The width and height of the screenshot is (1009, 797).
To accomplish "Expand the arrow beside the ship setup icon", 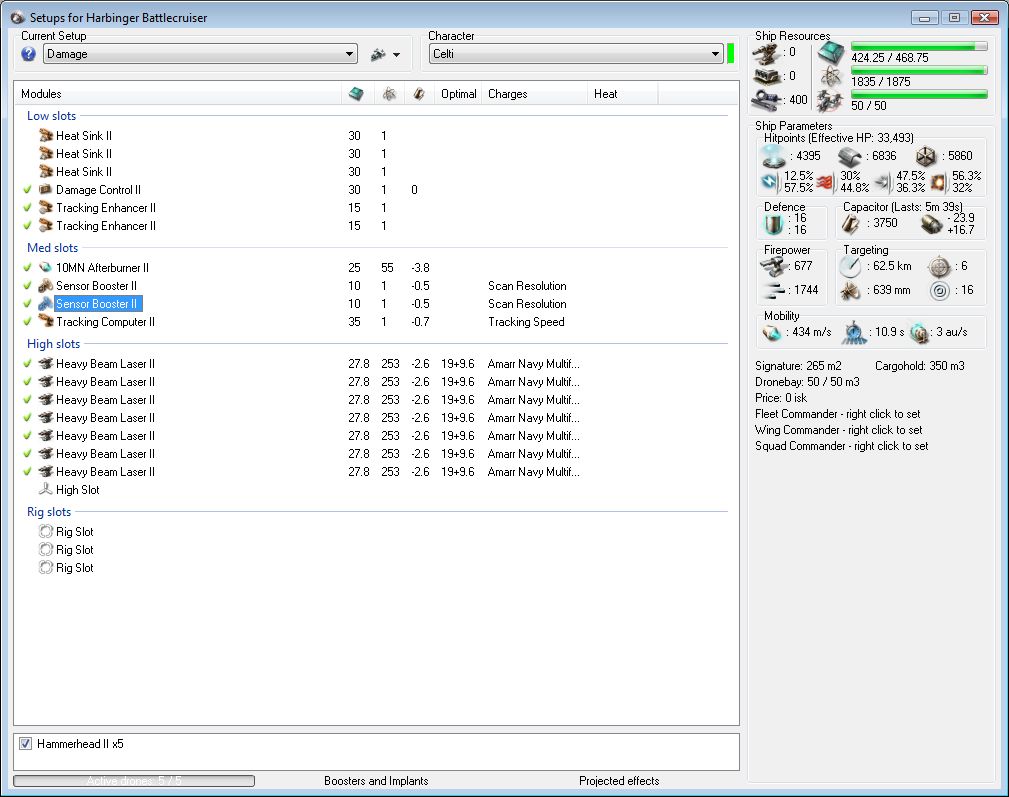I will pyautogui.click(x=396, y=55).
